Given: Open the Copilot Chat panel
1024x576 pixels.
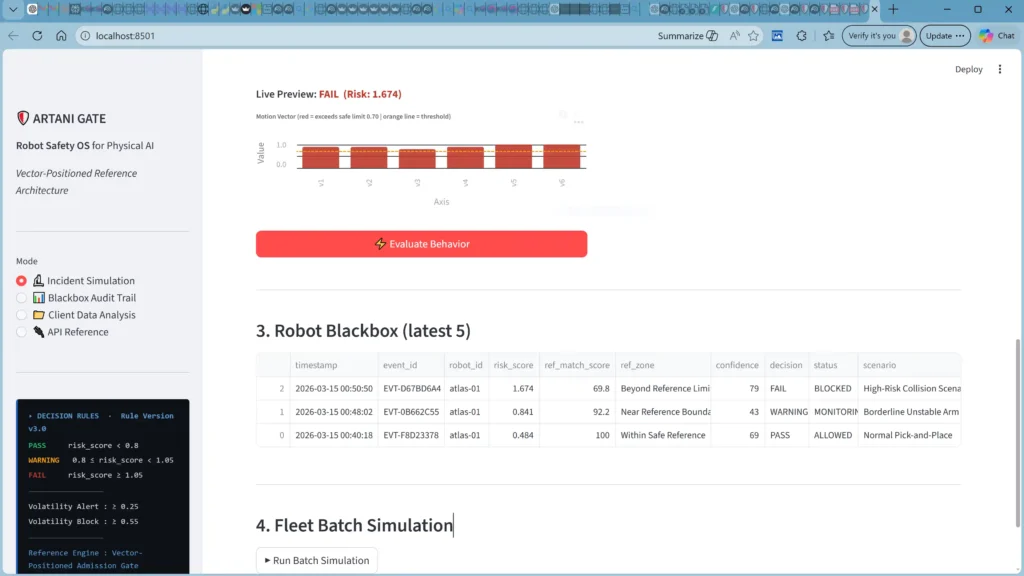Looking at the screenshot, I should [996, 36].
